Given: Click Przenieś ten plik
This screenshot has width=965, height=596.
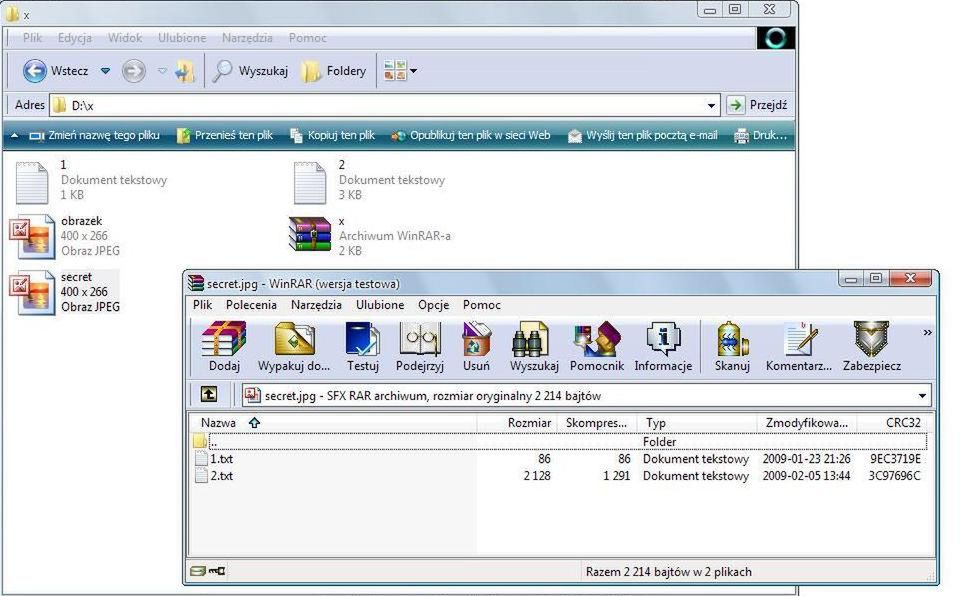Looking at the screenshot, I should tap(225, 135).
